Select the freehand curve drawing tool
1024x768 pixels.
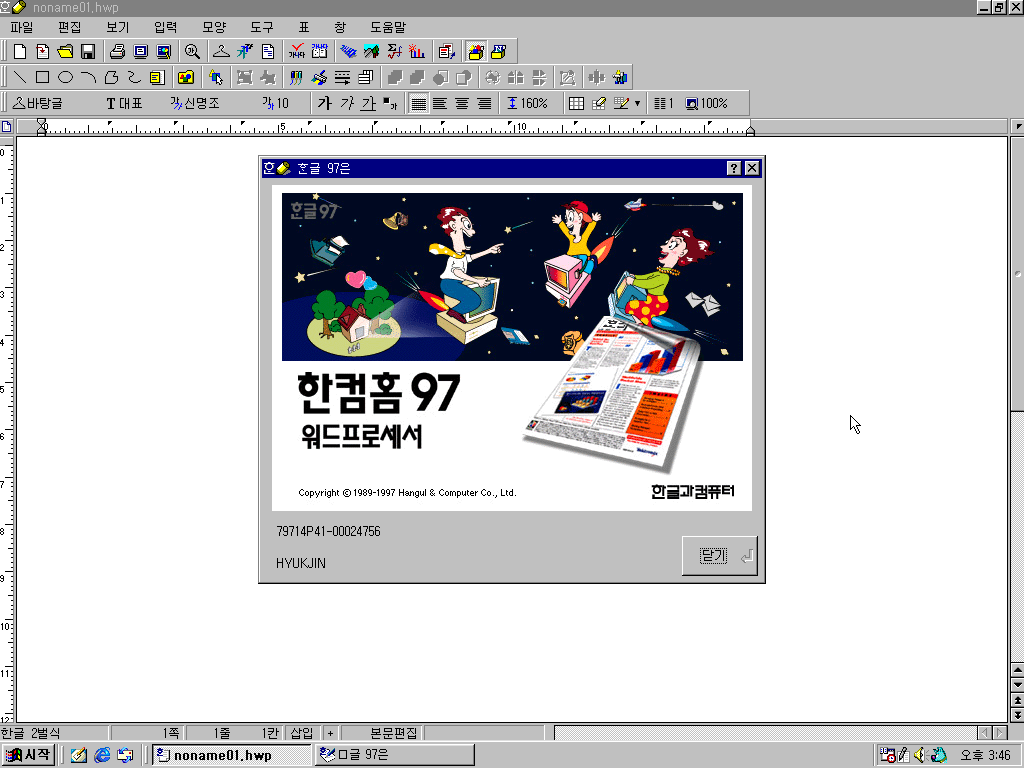(x=134, y=78)
